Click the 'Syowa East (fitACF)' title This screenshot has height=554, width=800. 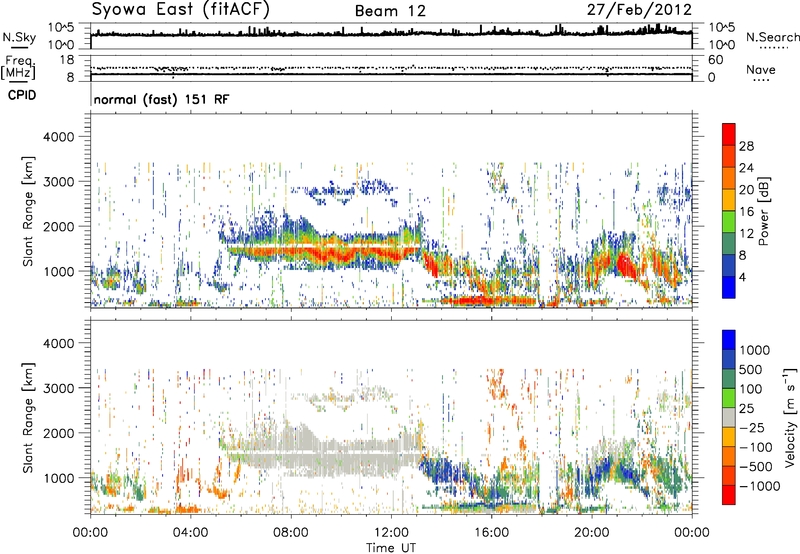tap(181, 10)
